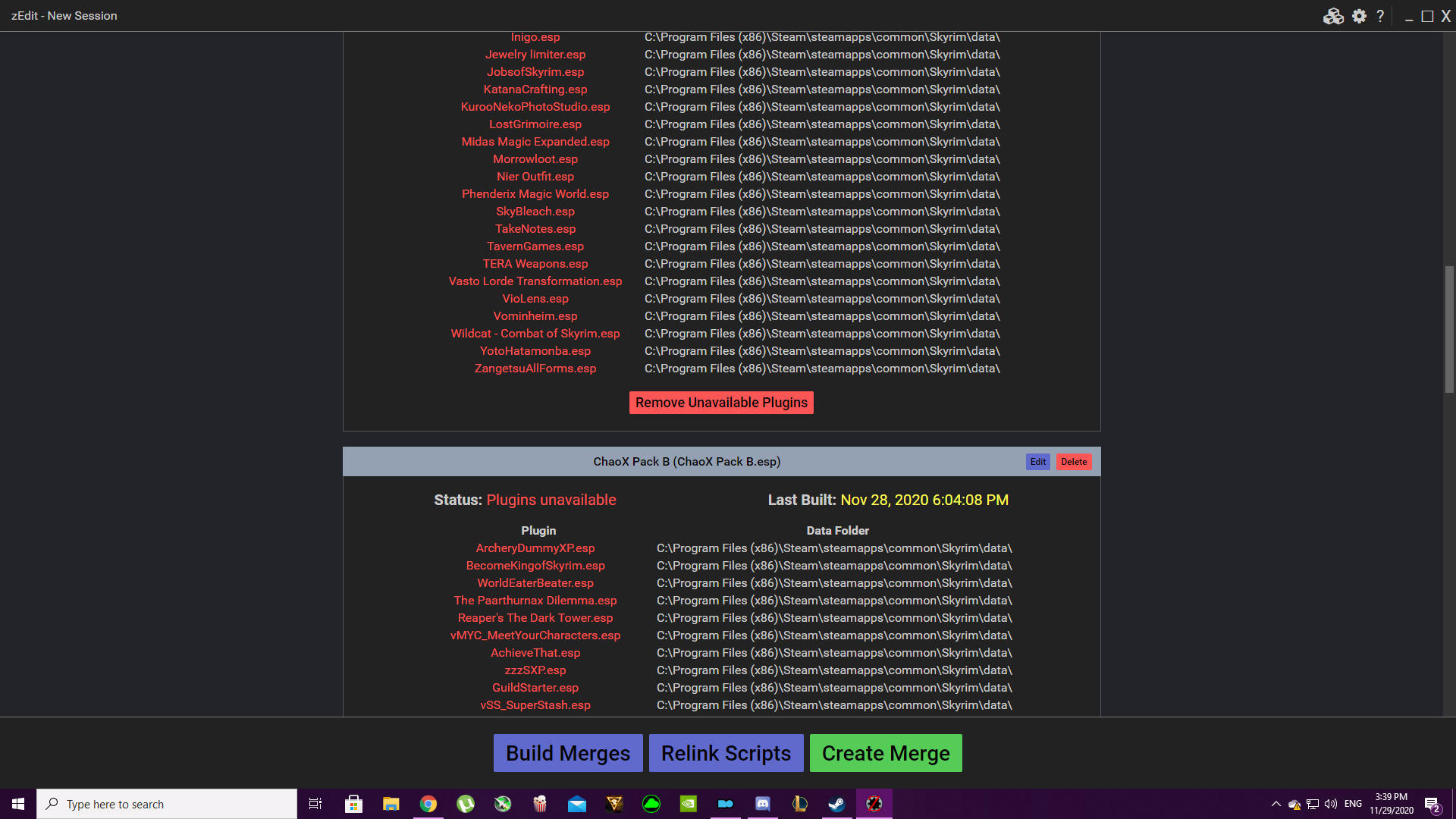Select The Paarthurnax Dilemma.esp plugin
Screen dimensions: 1456x819
point(535,601)
